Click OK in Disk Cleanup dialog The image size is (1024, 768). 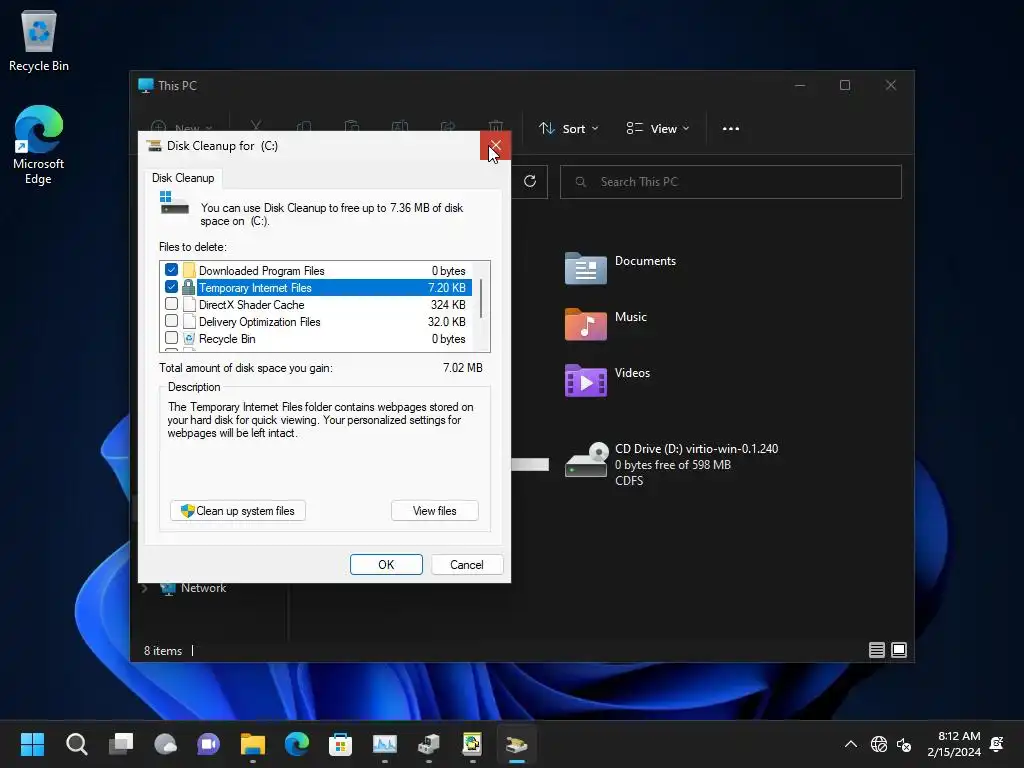[386, 565]
